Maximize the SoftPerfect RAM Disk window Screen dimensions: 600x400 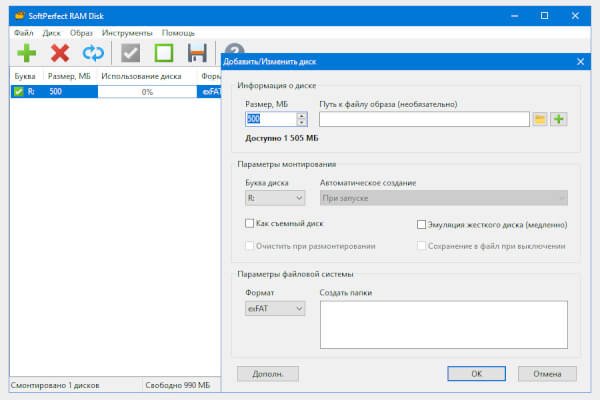pos(545,16)
